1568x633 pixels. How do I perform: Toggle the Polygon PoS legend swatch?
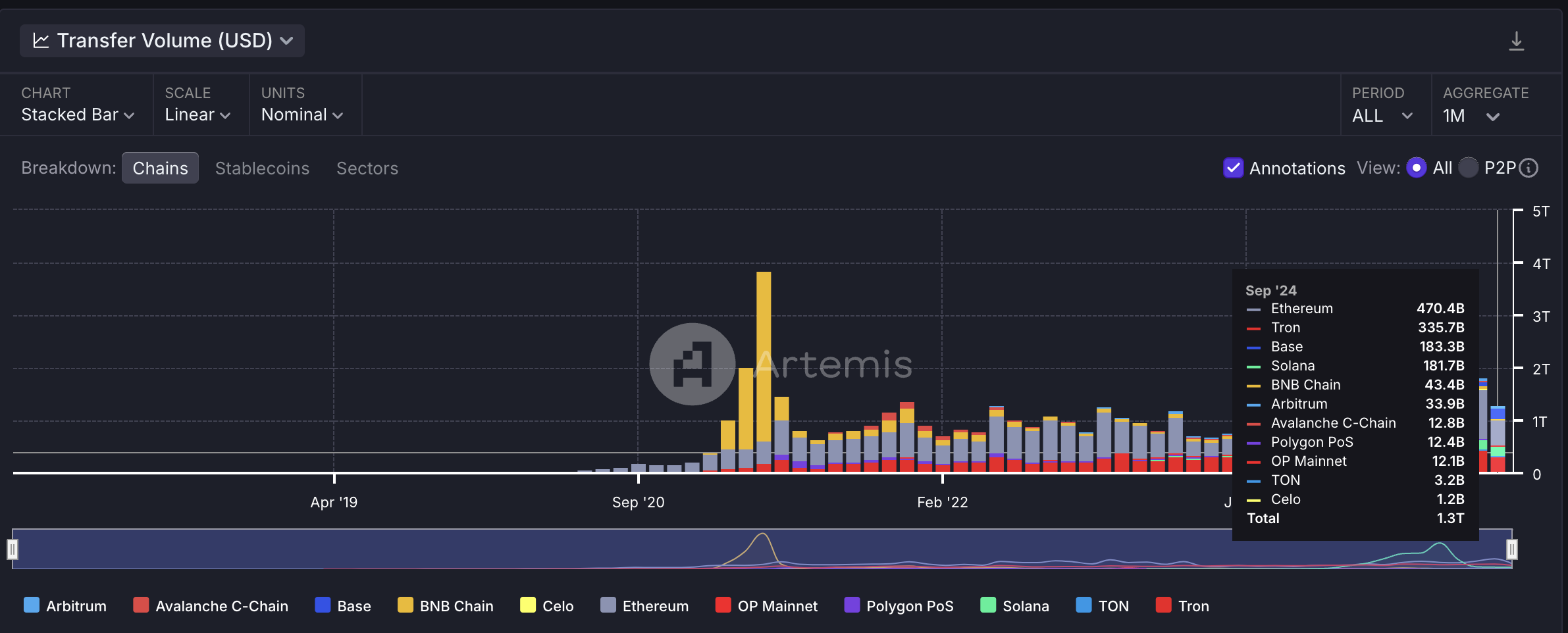pyautogui.click(x=852, y=605)
